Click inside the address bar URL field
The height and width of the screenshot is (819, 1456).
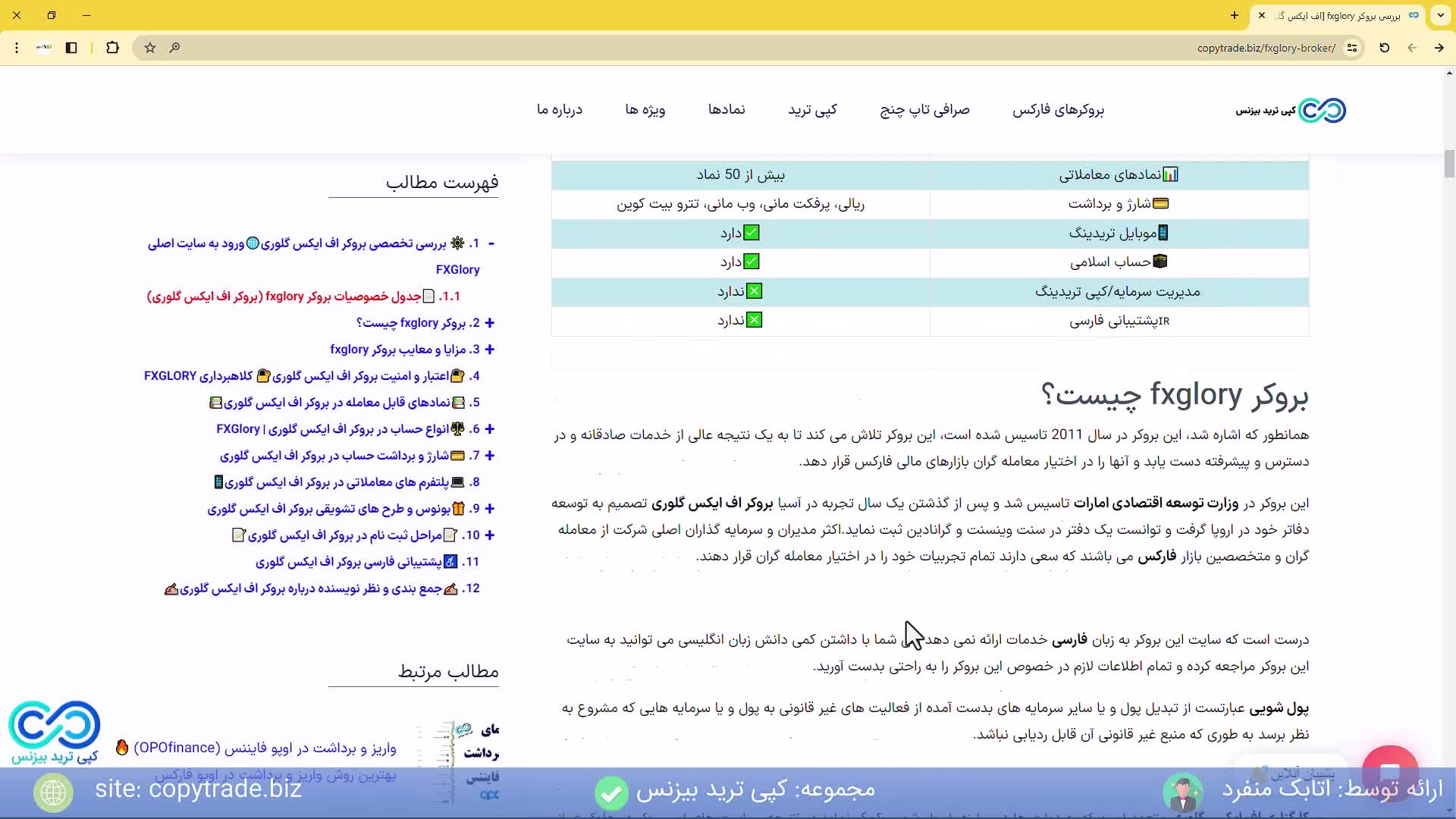tap(1265, 48)
